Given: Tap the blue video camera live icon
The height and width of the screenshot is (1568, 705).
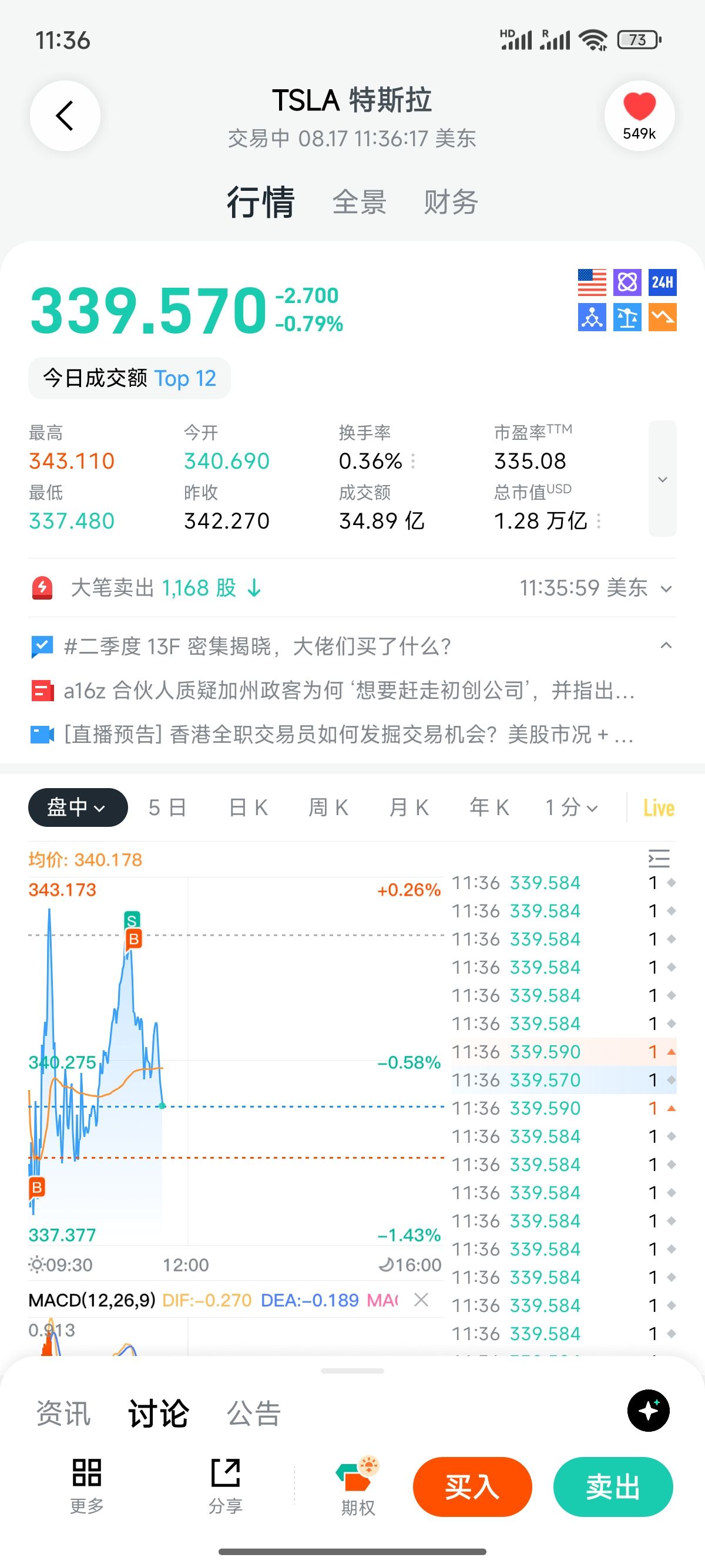Looking at the screenshot, I should coord(42,735).
